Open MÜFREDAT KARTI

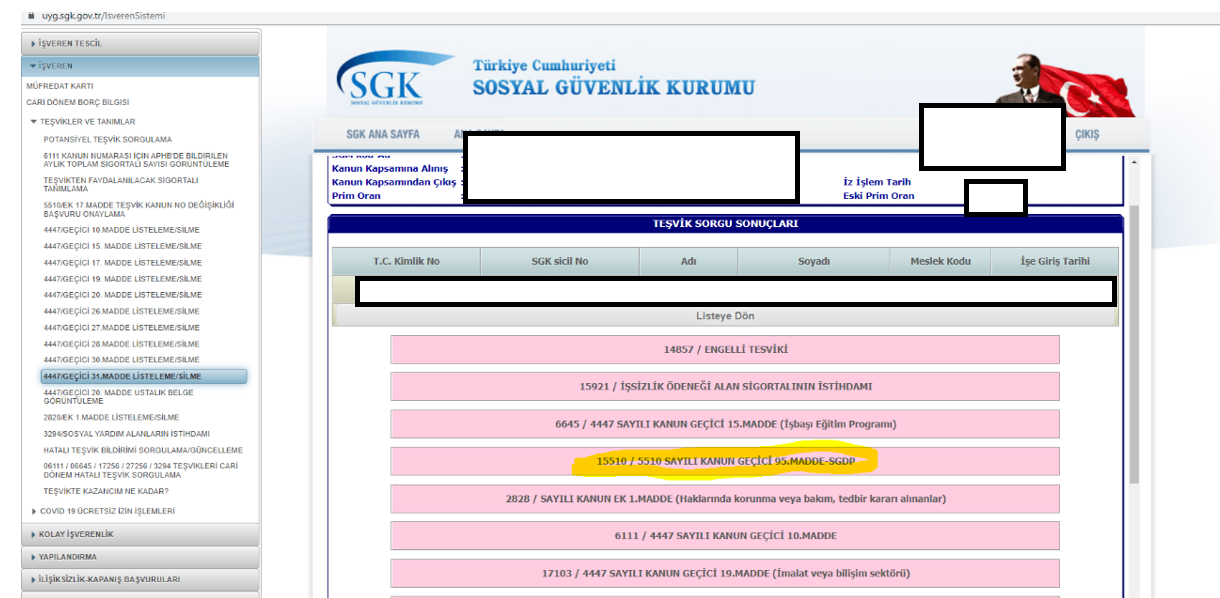point(60,86)
